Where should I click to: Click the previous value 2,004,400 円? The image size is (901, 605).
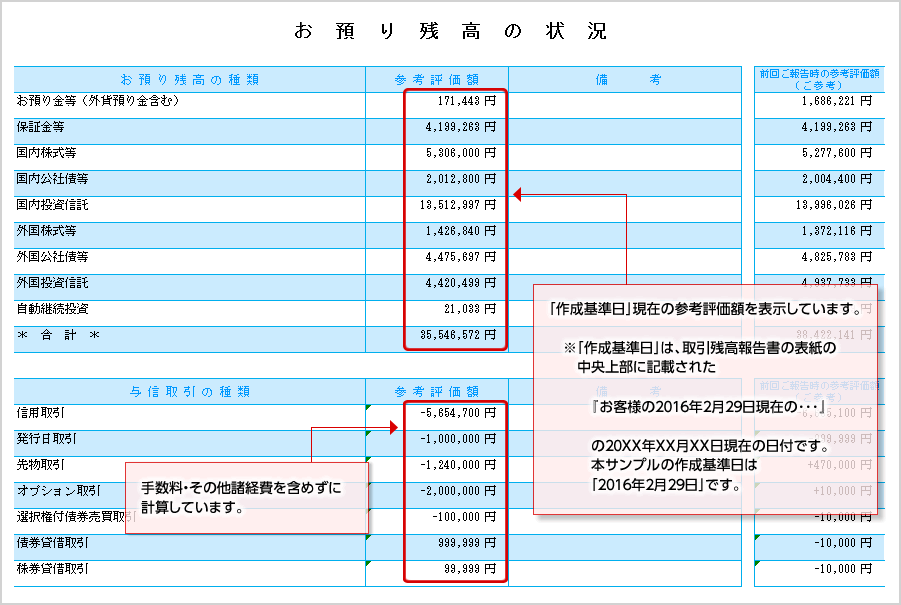[x=837, y=179]
